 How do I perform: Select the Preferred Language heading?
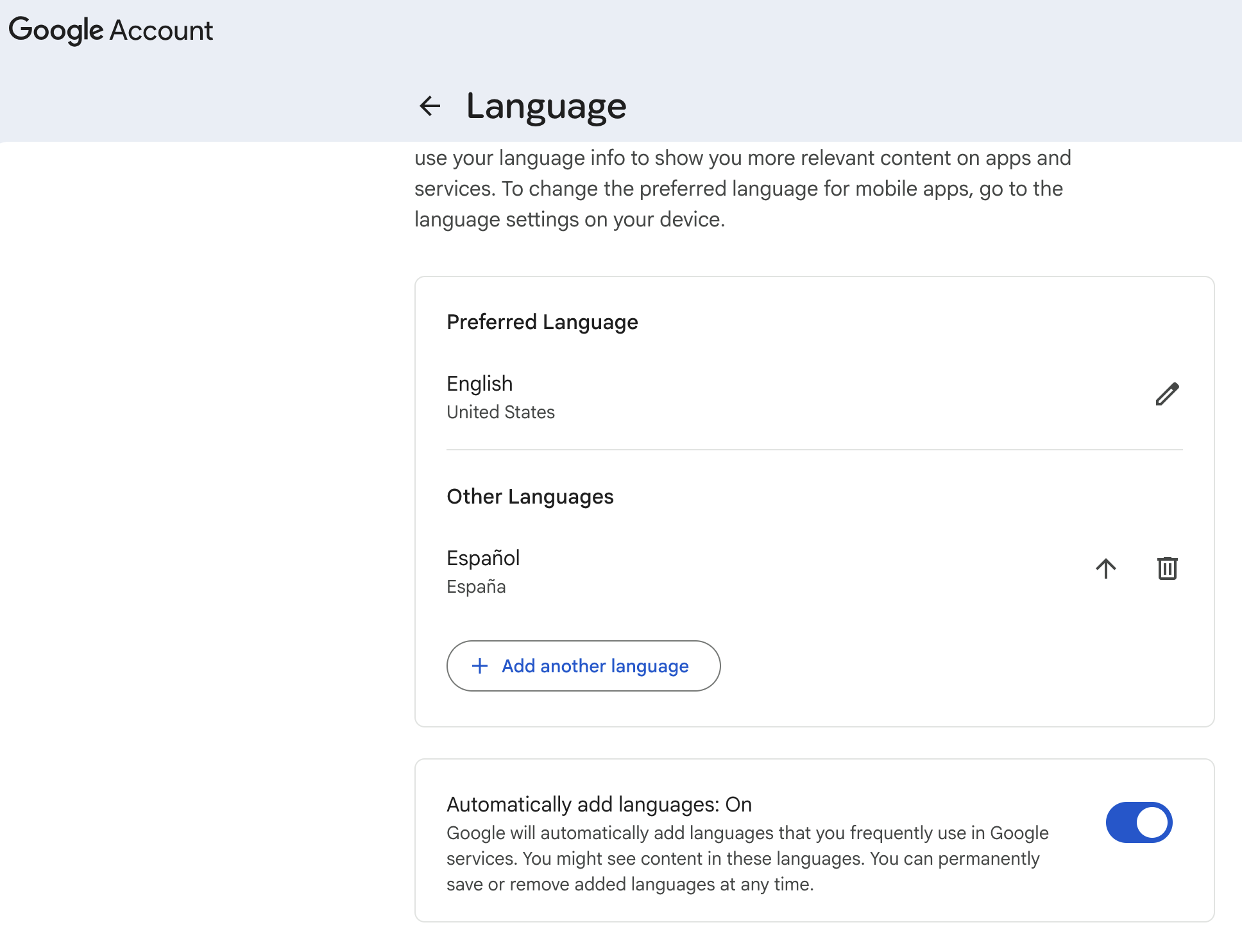[542, 322]
